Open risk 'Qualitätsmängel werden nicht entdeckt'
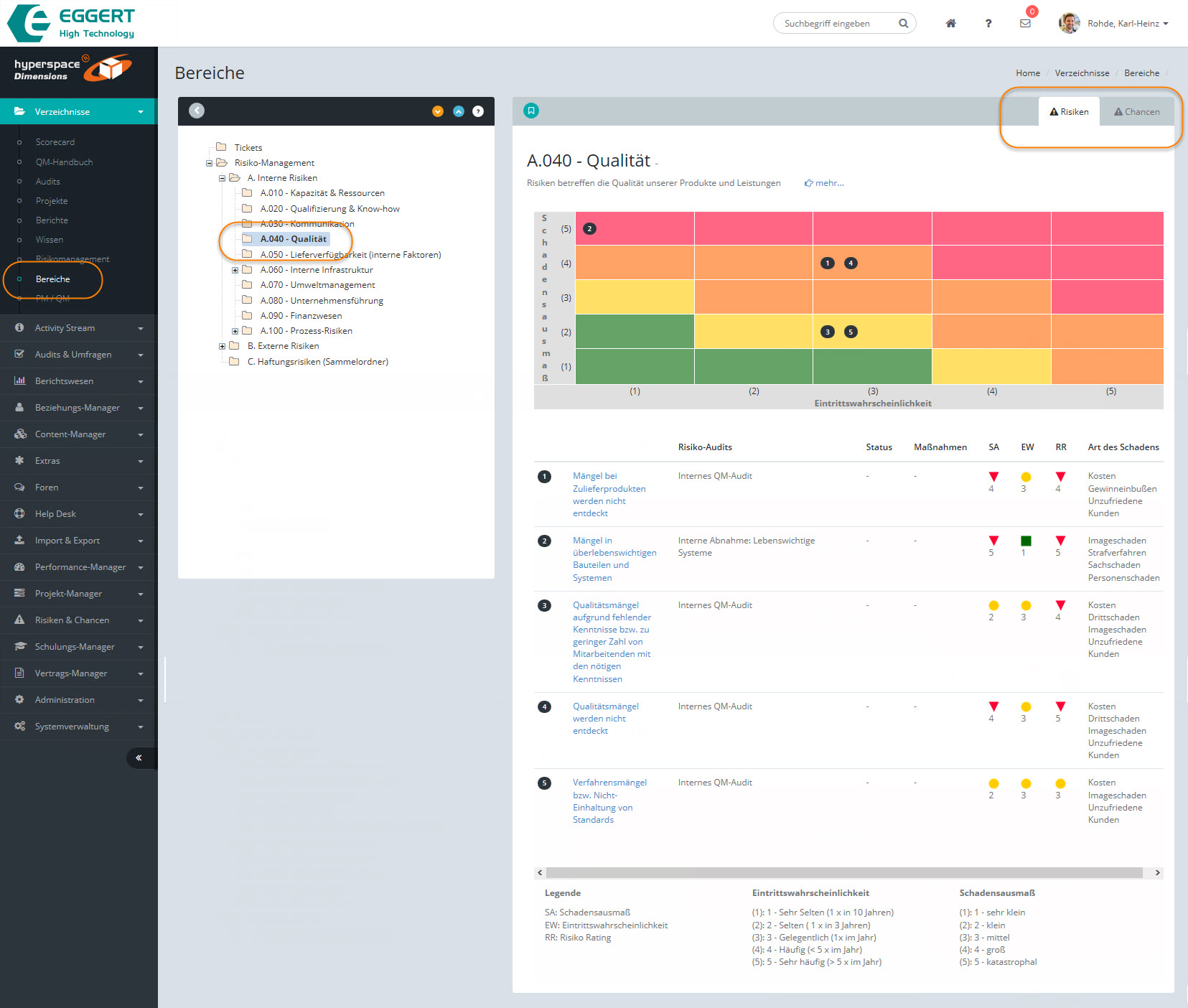This screenshot has height=1008, width=1188. coord(599,718)
